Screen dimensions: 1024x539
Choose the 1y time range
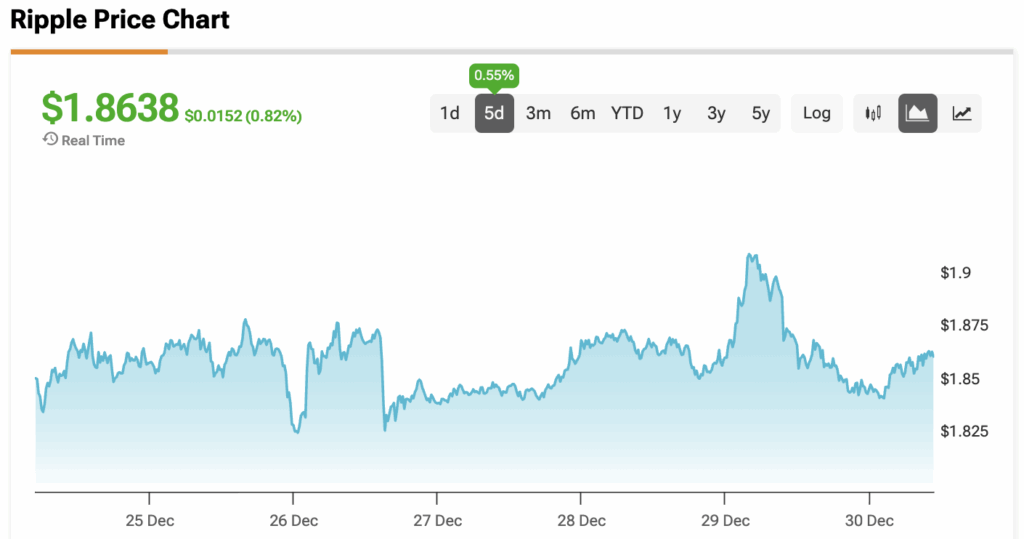672,113
